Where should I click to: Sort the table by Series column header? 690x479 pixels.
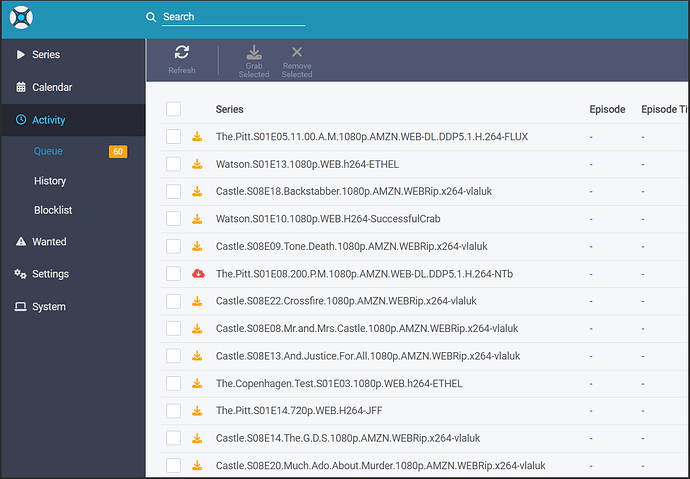(229, 109)
